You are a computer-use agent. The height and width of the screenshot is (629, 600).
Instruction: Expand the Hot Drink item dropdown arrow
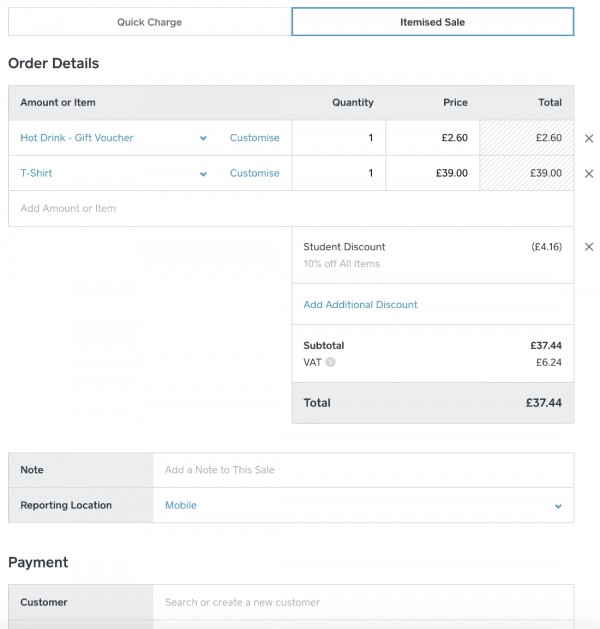pos(203,138)
